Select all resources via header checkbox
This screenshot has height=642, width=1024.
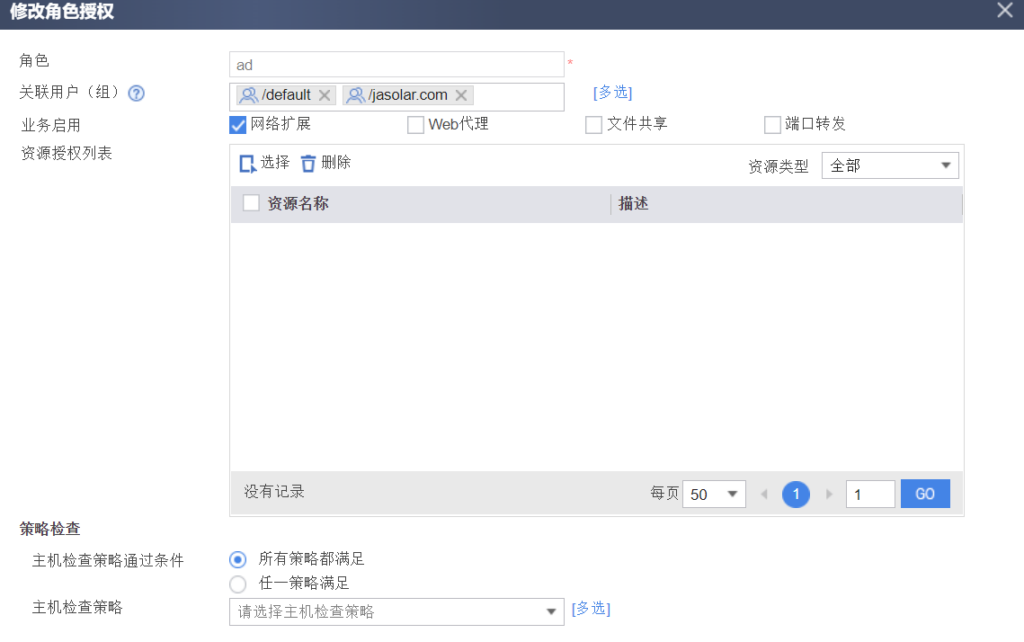coord(251,204)
